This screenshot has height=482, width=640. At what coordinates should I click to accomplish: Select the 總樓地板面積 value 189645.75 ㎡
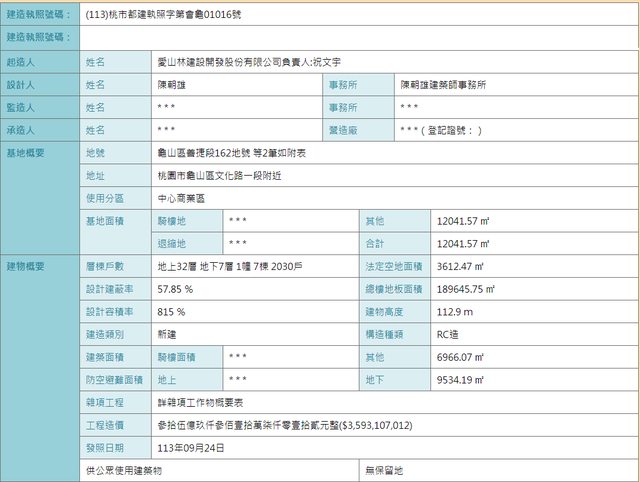coord(467,289)
